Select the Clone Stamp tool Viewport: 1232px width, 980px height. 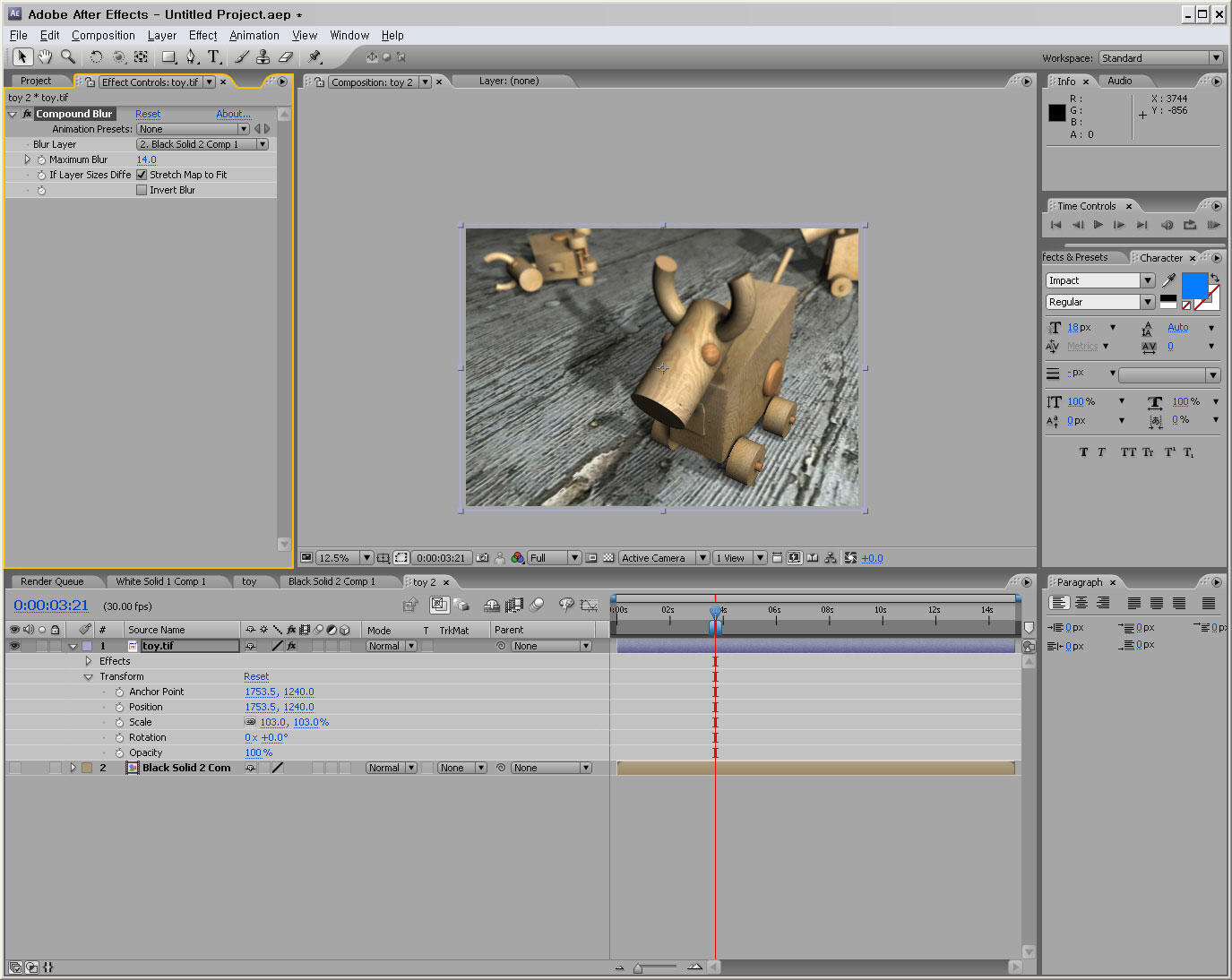(263, 56)
